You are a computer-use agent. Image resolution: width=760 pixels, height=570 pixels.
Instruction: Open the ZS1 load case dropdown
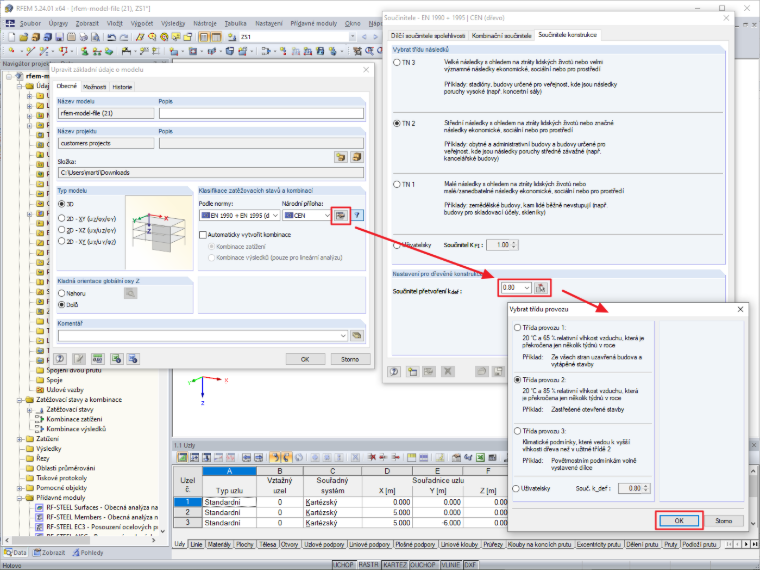pos(352,37)
